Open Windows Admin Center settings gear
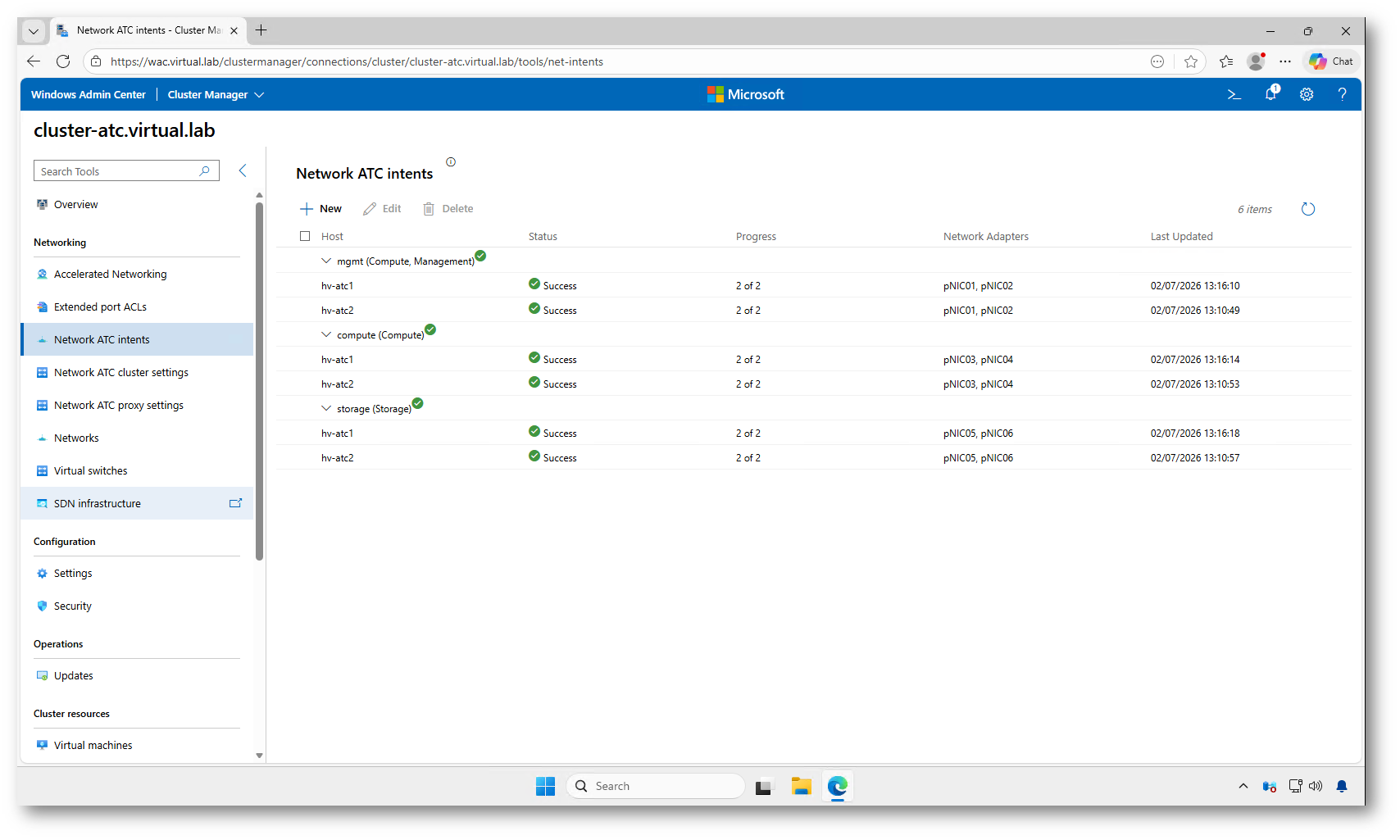1400x840 pixels. click(x=1307, y=94)
